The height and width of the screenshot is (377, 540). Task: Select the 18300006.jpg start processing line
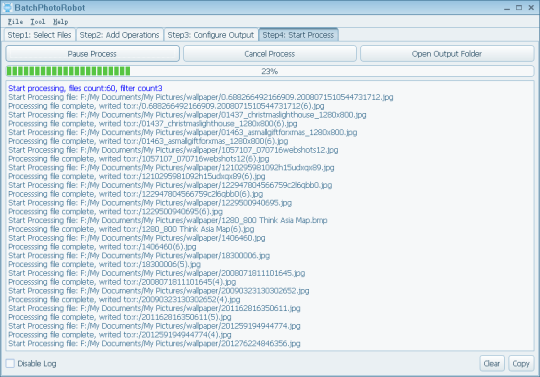point(139,255)
